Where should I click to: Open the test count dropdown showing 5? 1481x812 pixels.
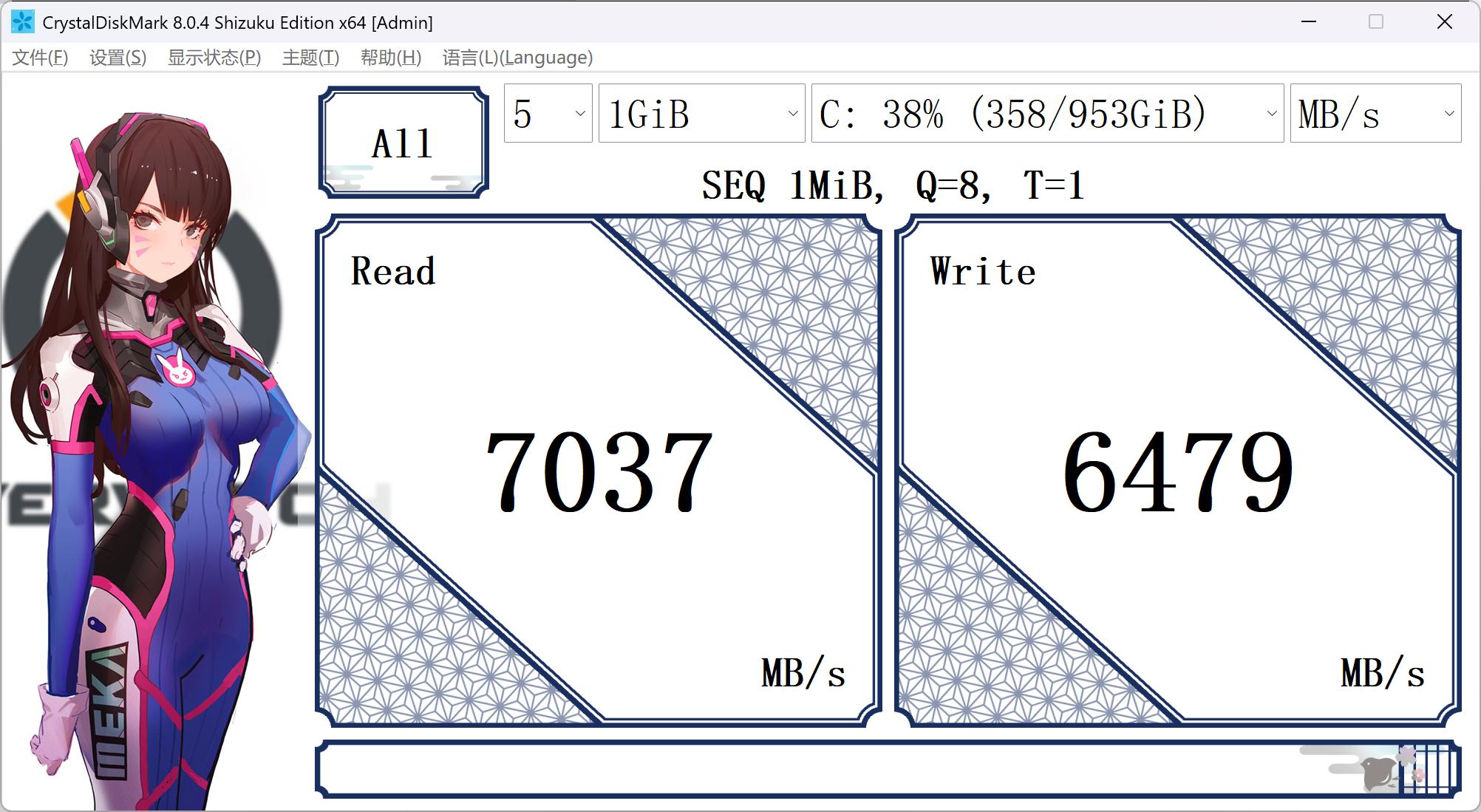548,113
